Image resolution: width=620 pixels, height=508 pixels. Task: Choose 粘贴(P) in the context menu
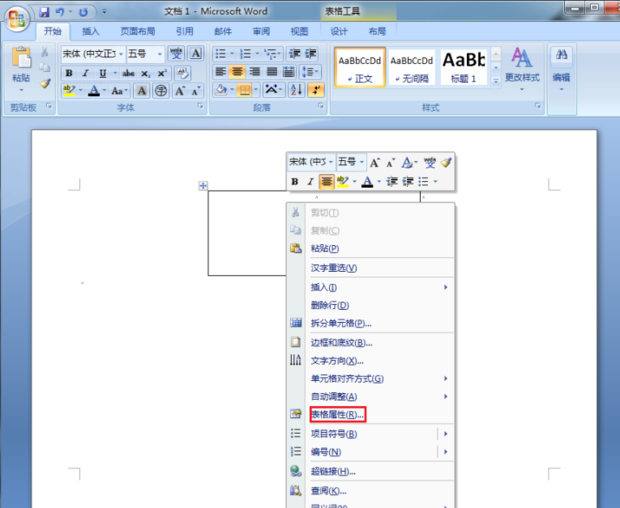(x=371, y=248)
